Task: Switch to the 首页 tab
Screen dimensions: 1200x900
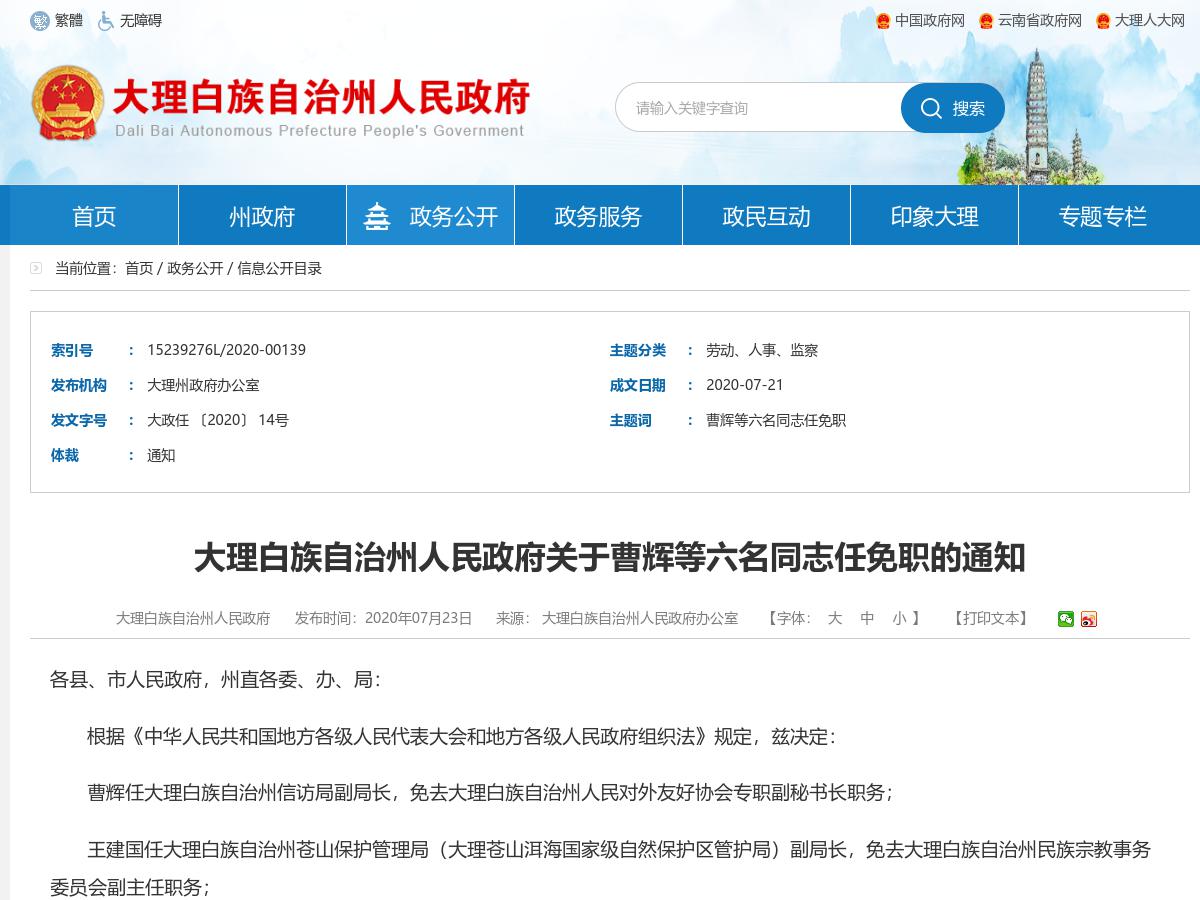Action: coord(93,214)
